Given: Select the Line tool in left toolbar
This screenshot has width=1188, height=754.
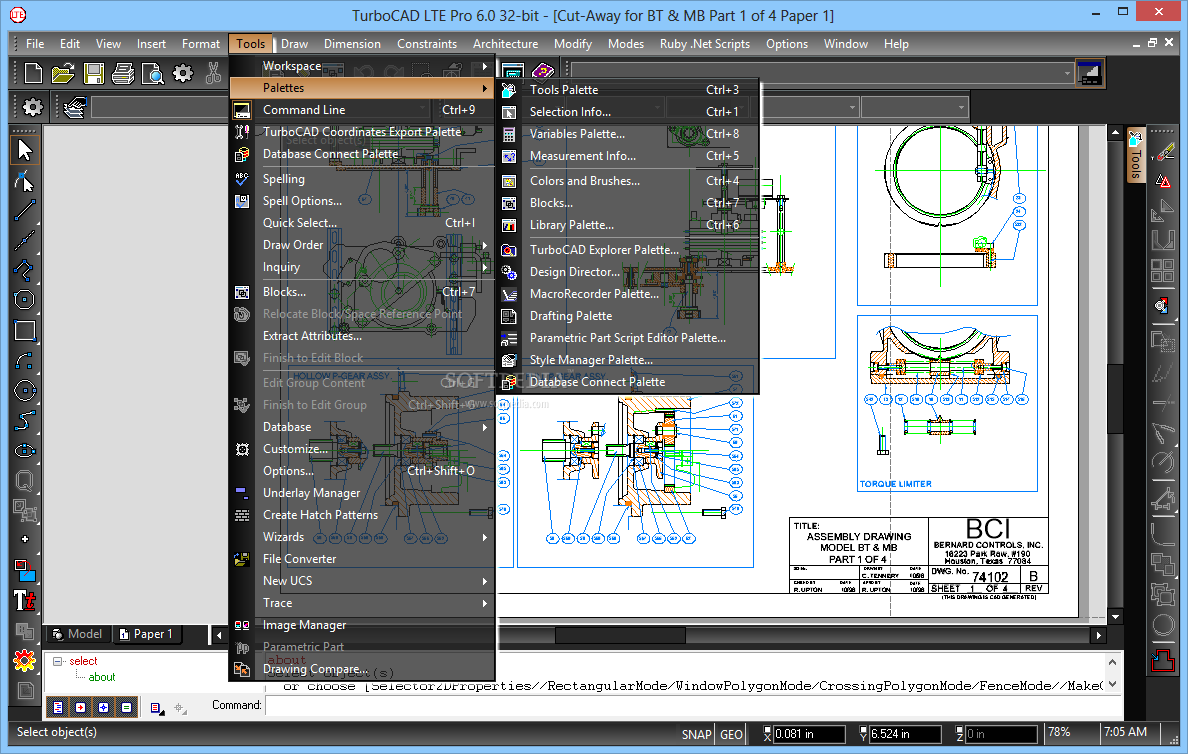Looking at the screenshot, I should 24,210.
